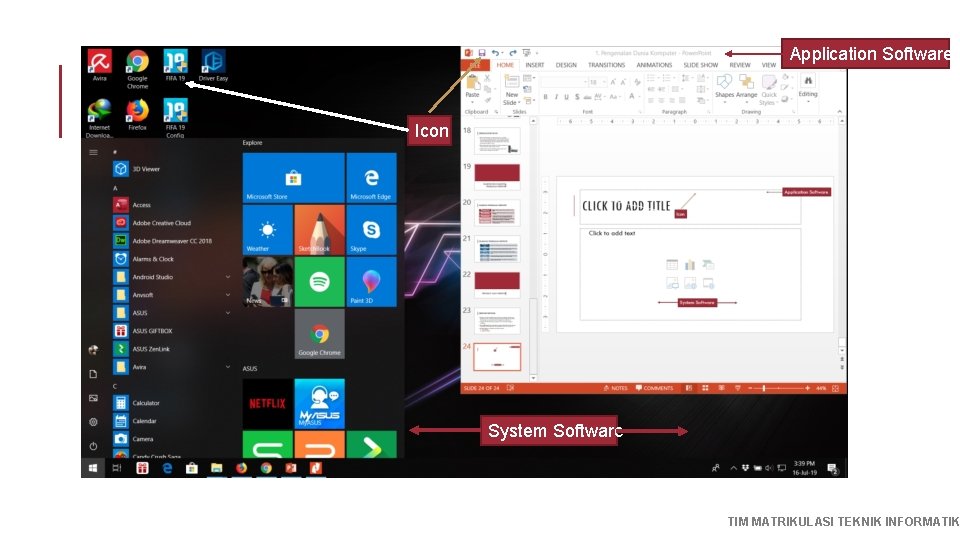Screen dimensions: 960x540
Task: Open 3D Viewer from app list
Action: tap(172, 169)
